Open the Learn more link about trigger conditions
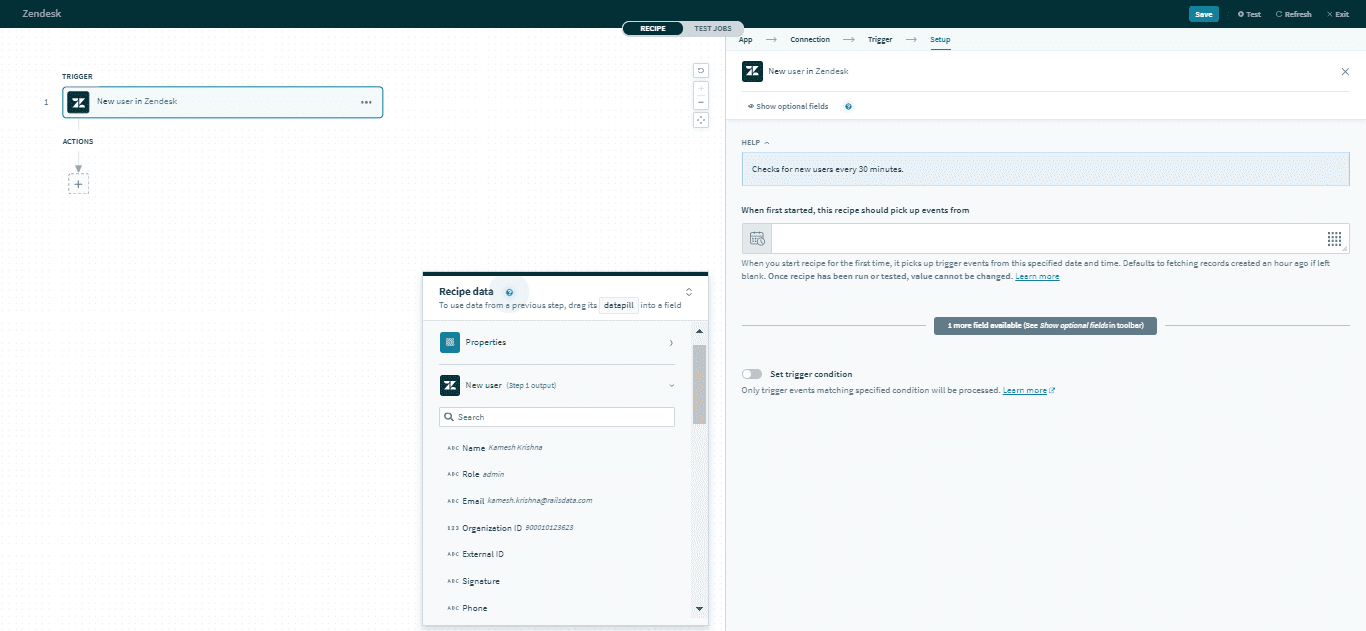Screen dimensions: 1366x631 tap(1025, 389)
